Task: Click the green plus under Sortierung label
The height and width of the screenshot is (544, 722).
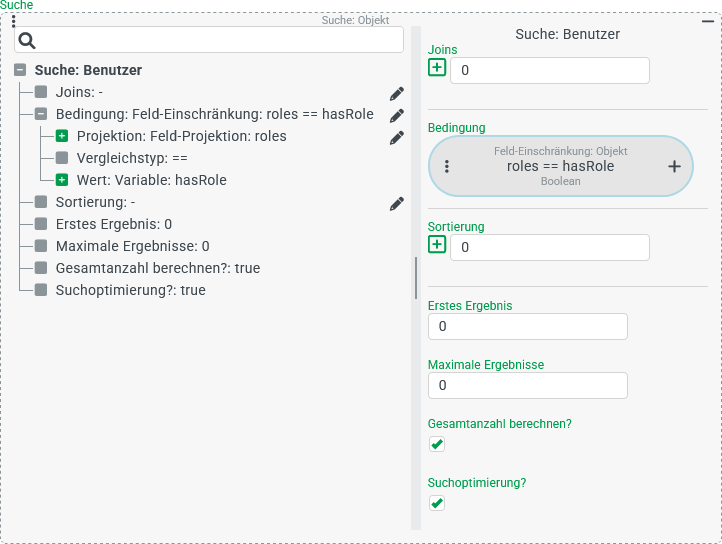Action: [437, 244]
